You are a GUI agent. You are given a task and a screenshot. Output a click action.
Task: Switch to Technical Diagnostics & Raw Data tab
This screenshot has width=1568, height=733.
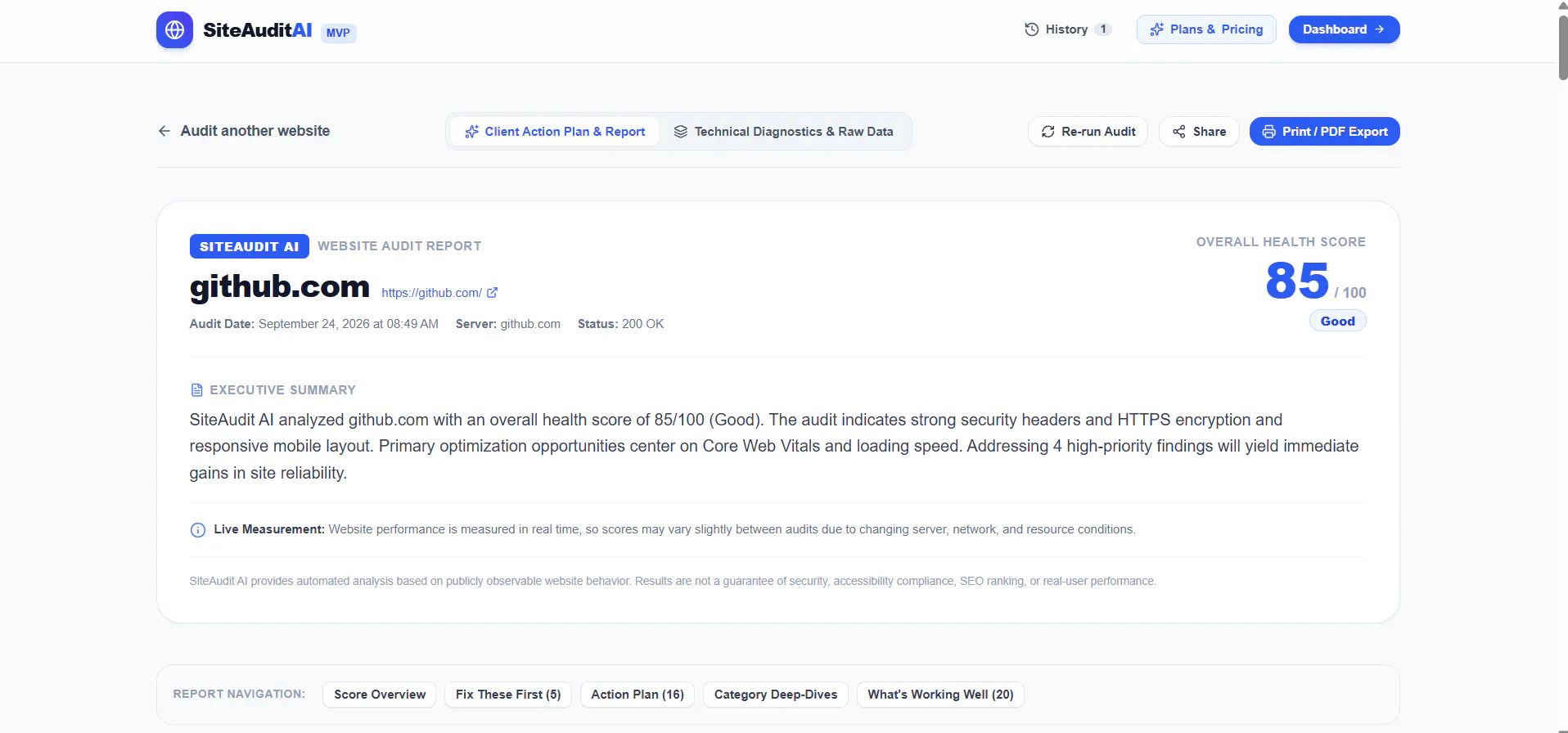pos(783,132)
